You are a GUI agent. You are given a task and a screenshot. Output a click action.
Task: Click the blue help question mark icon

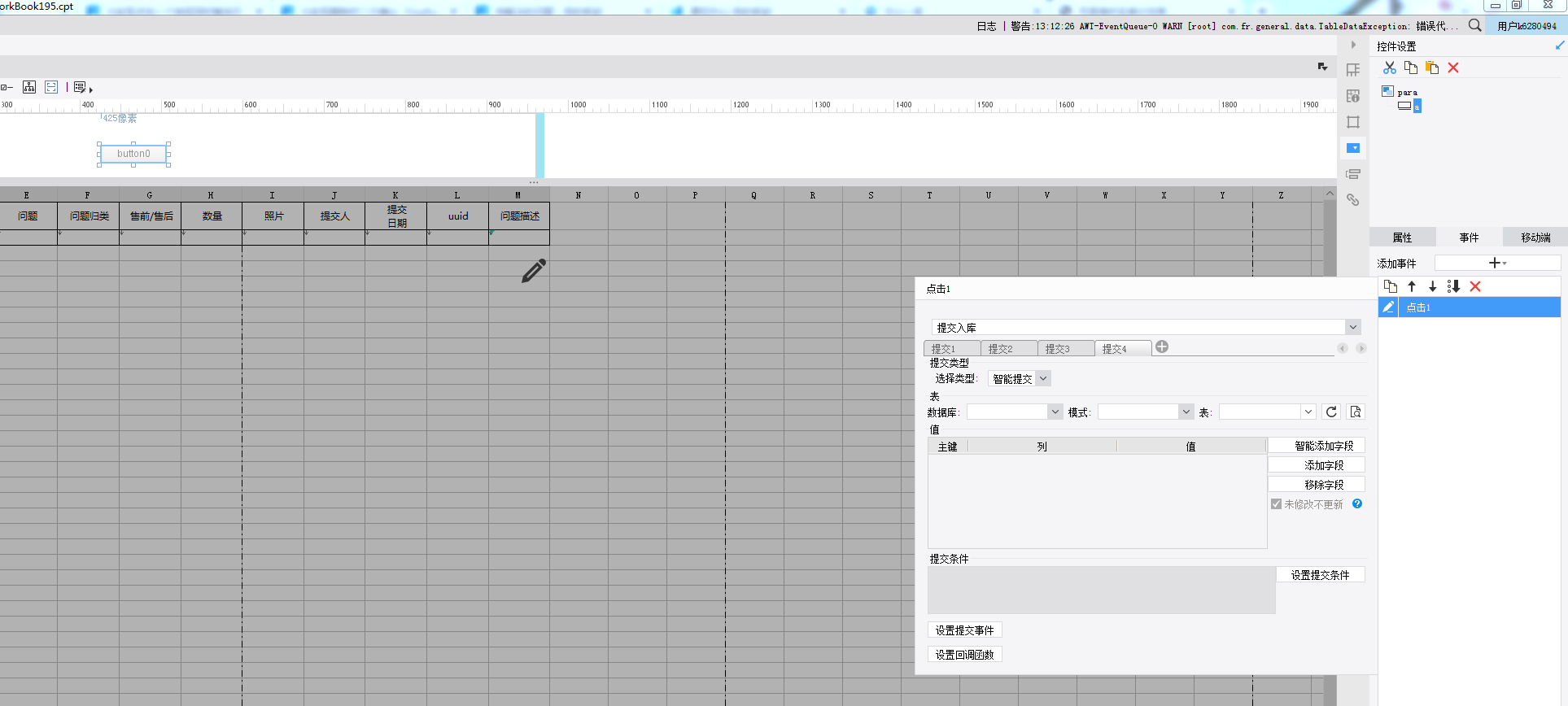(1357, 503)
